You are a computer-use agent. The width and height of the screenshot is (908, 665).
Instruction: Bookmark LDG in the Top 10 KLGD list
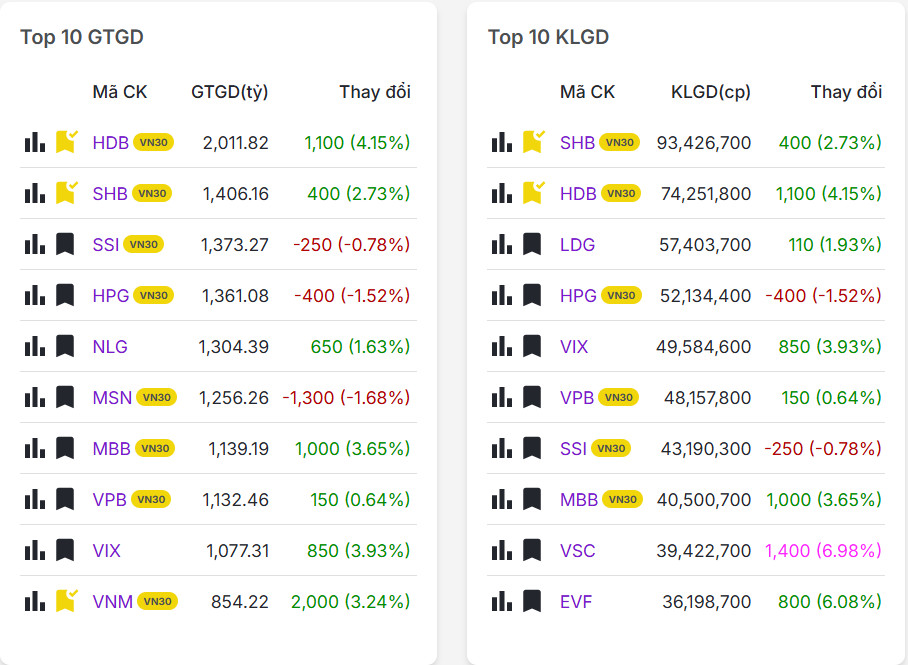pyautogui.click(x=532, y=244)
